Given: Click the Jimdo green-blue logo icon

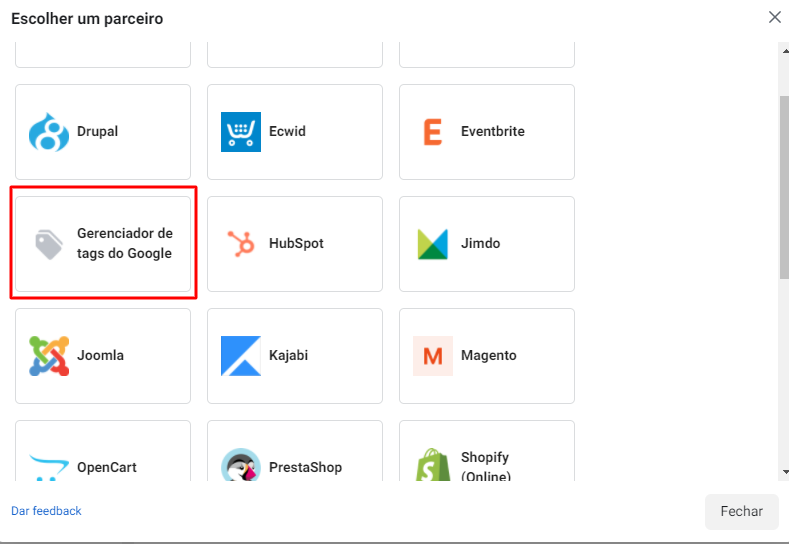Looking at the screenshot, I should (433, 244).
